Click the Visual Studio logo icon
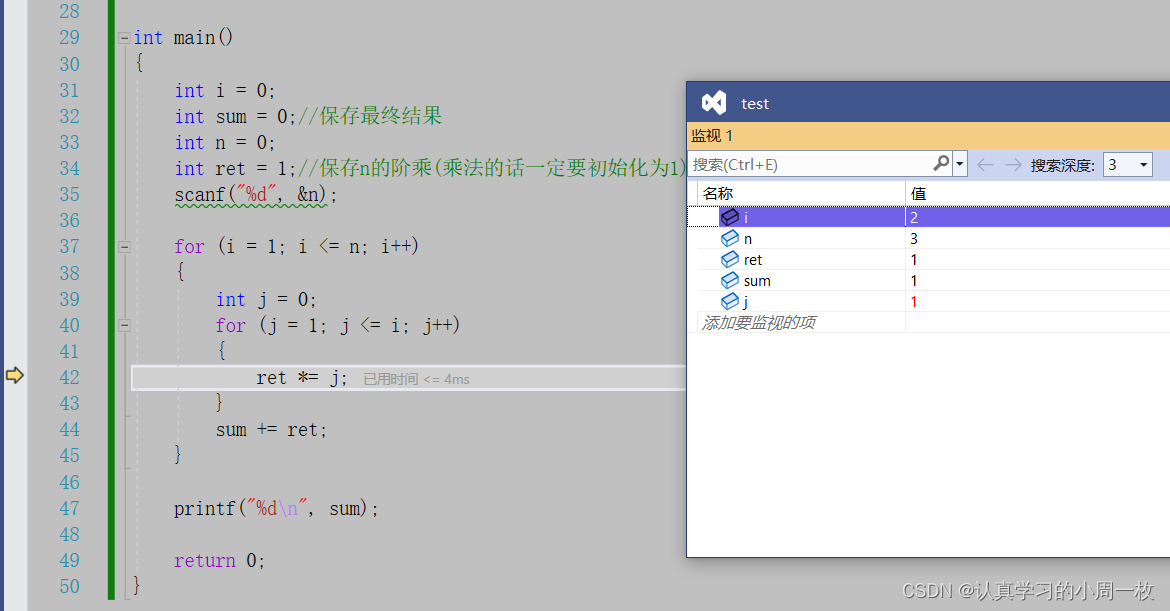Viewport: 1170px width, 611px height. coord(713,103)
